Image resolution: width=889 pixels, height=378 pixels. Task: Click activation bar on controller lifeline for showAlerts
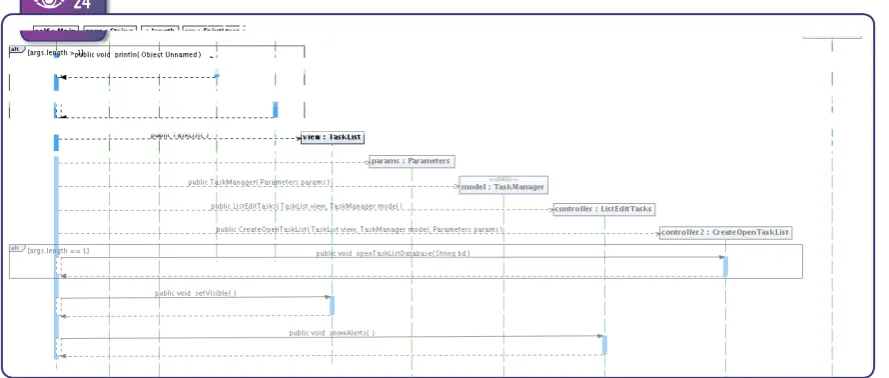pos(604,345)
